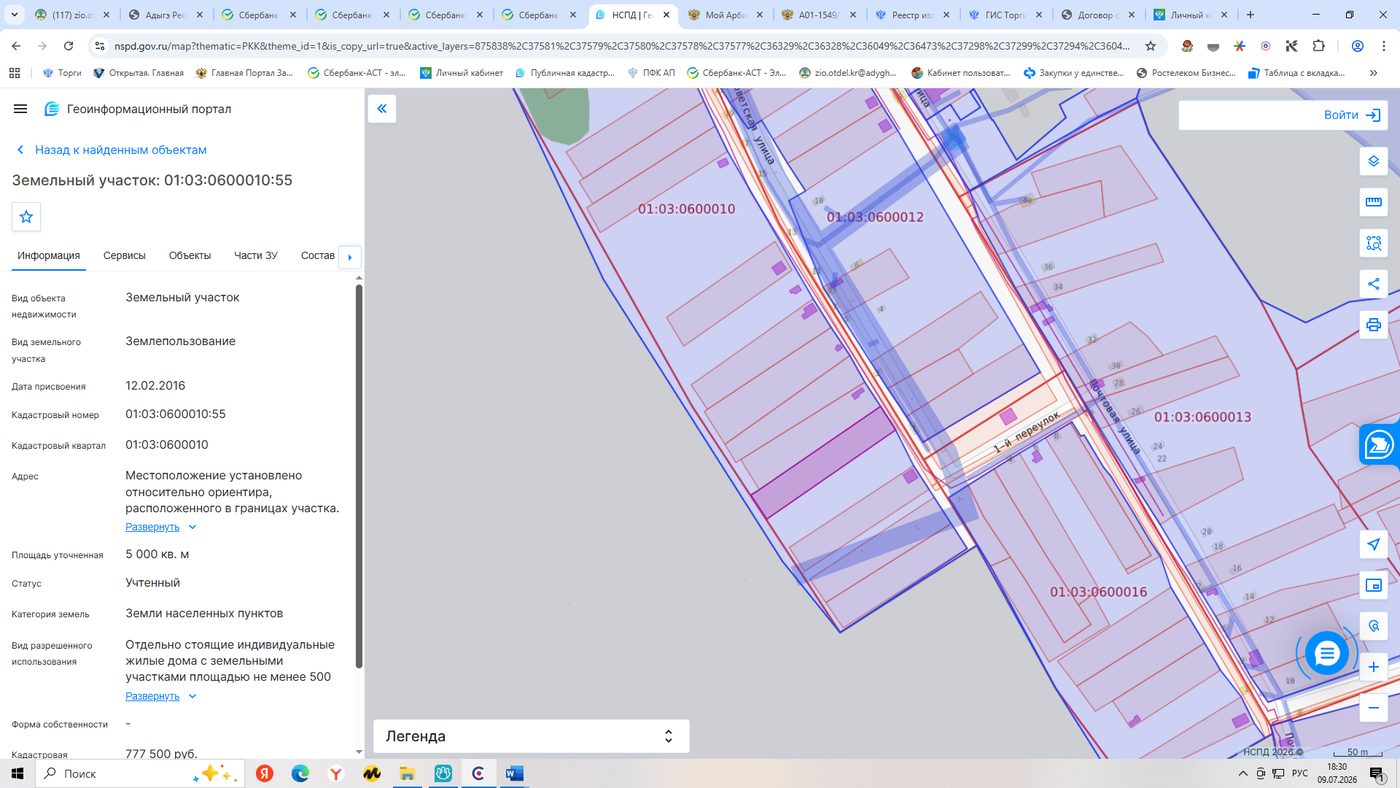Image resolution: width=1400 pixels, height=788 pixels.
Task: Launch Microsoft Word from the taskbar
Action: [514, 773]
